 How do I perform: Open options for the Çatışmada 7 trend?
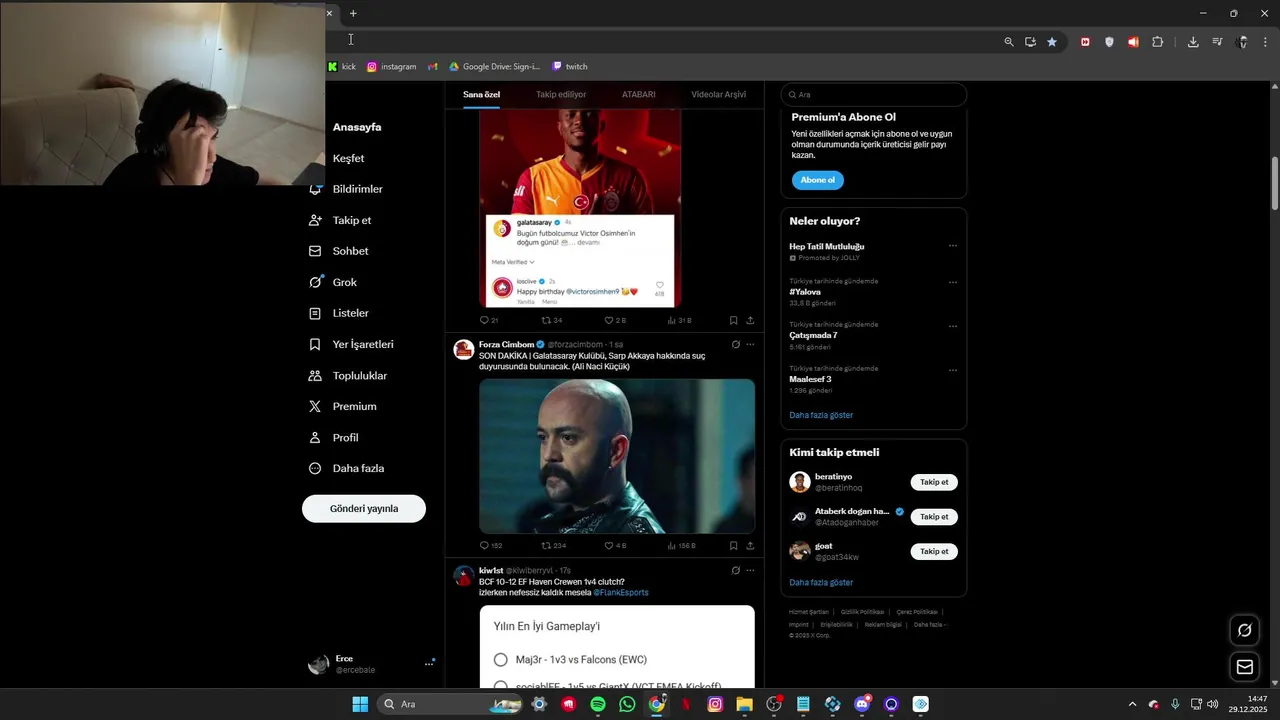tap(952, 326)
